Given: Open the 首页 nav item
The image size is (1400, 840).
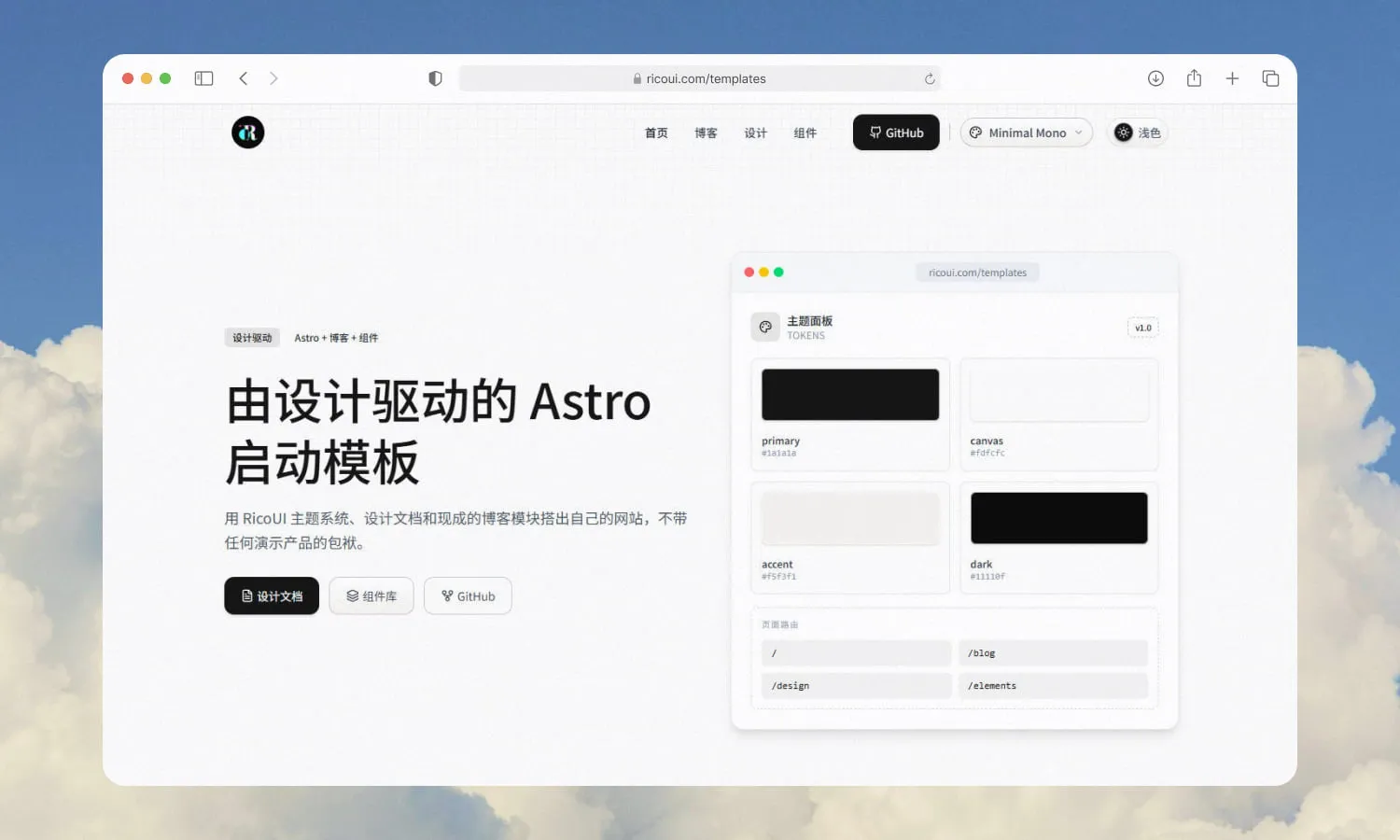Looking at the screenshot, I should pyautogui.click(x=656, y=133).
